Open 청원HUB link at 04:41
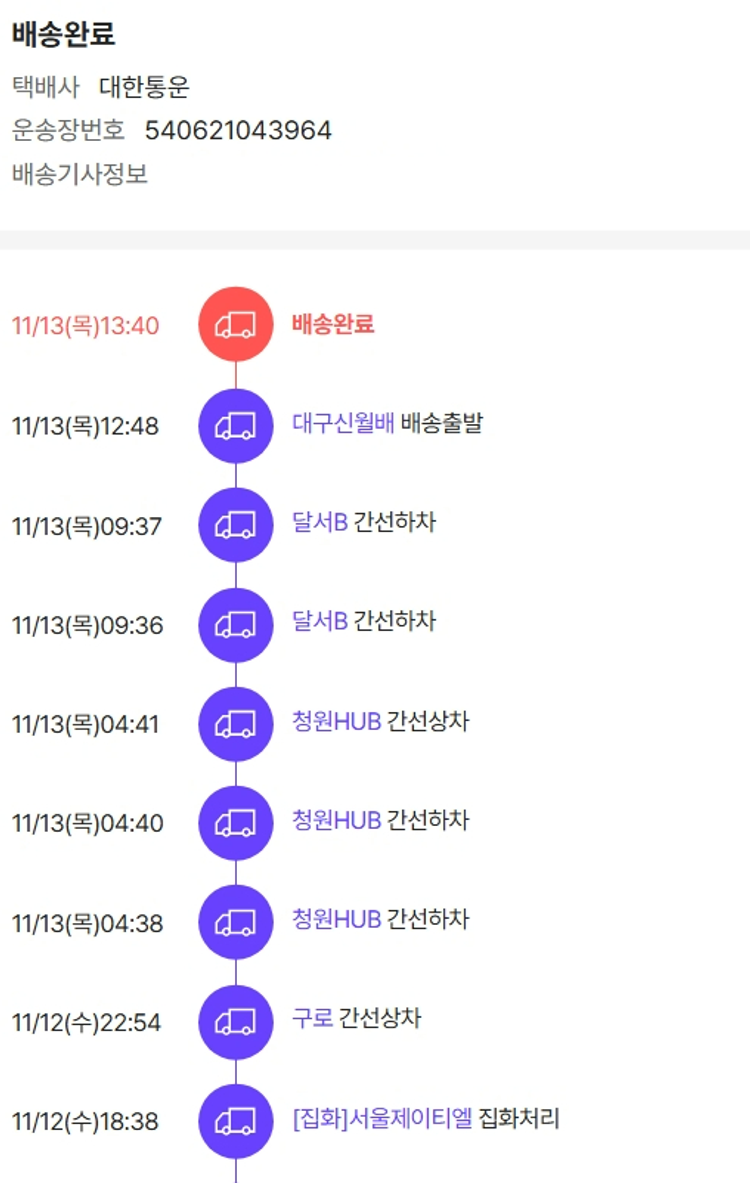 [336, 721]
